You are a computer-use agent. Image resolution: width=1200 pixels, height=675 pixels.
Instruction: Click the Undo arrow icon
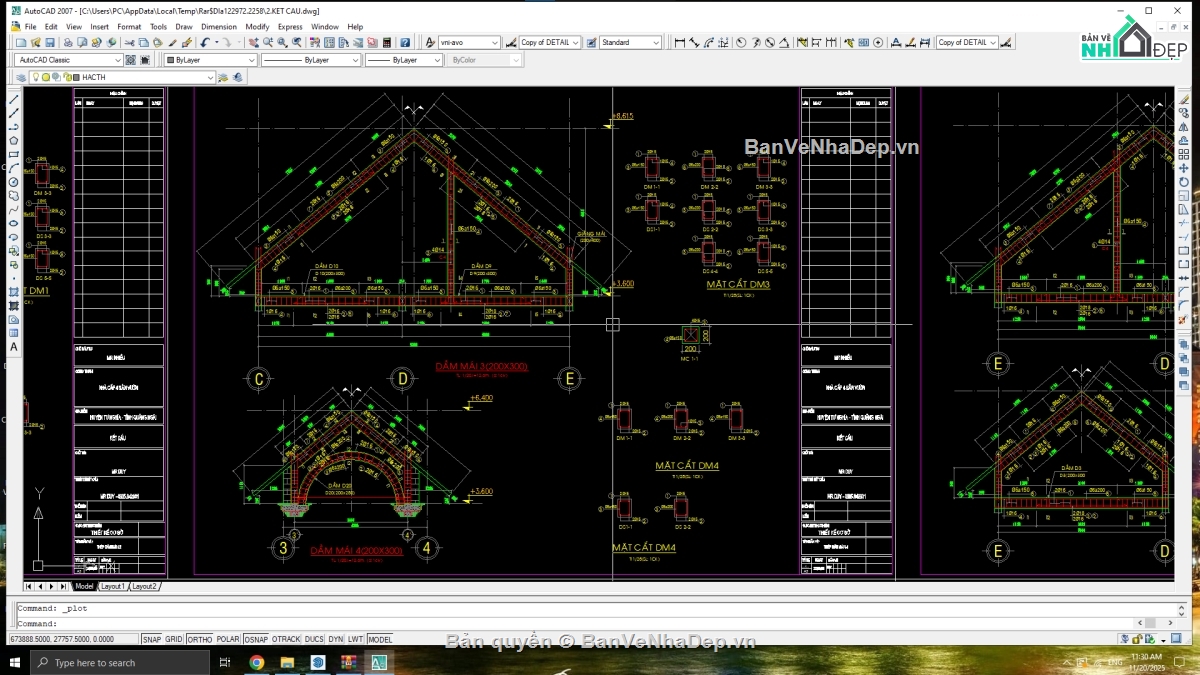(x=204, y=43)
